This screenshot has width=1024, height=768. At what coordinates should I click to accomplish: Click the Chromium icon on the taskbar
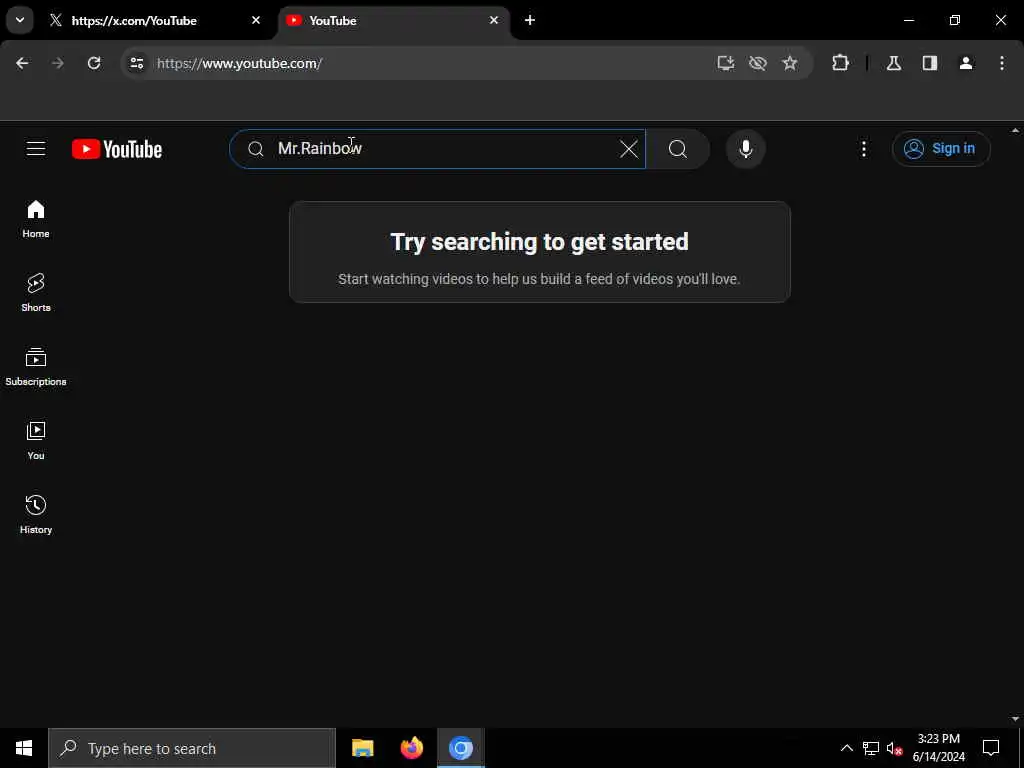point(460,748)
